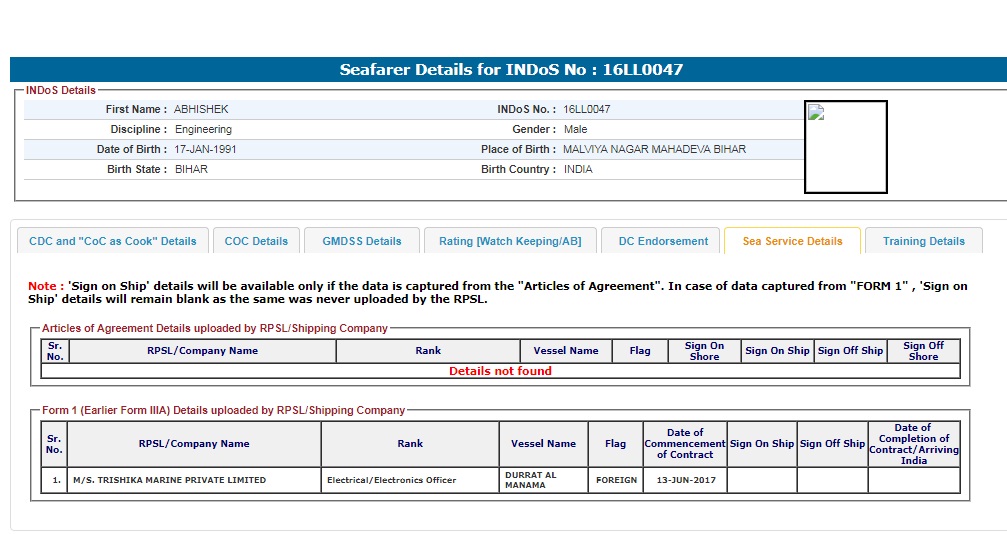
Task: Select the Rating [Watch Keeping/AB] tab
Action: click(x=510, y=241)
